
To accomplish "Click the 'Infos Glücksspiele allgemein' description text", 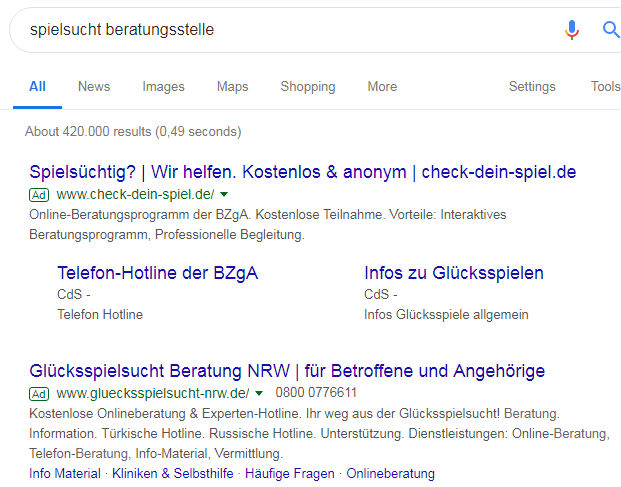I will click(446, 314).
